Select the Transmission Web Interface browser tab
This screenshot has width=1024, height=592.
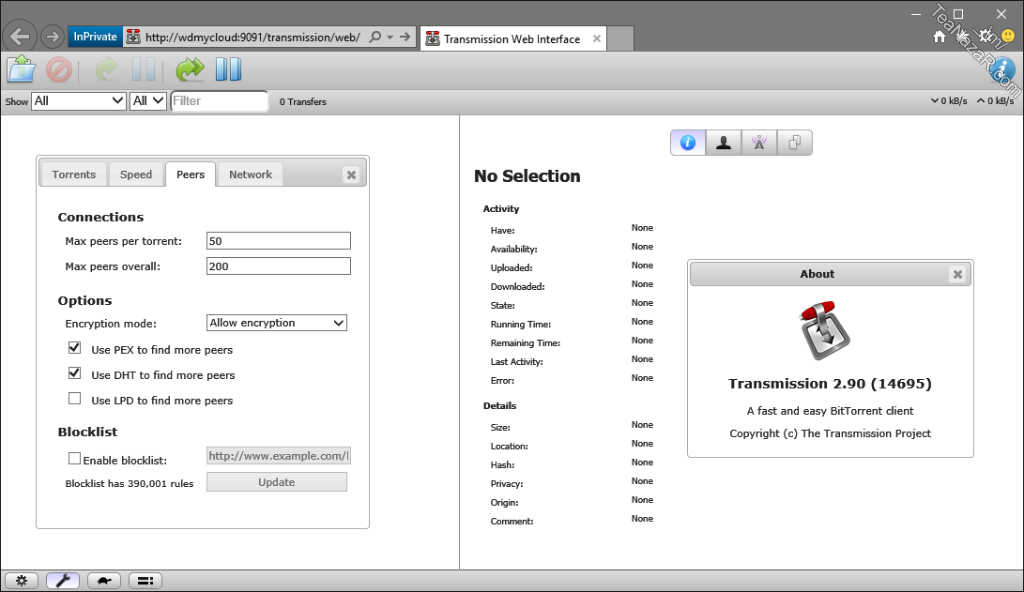pos(512,39)
